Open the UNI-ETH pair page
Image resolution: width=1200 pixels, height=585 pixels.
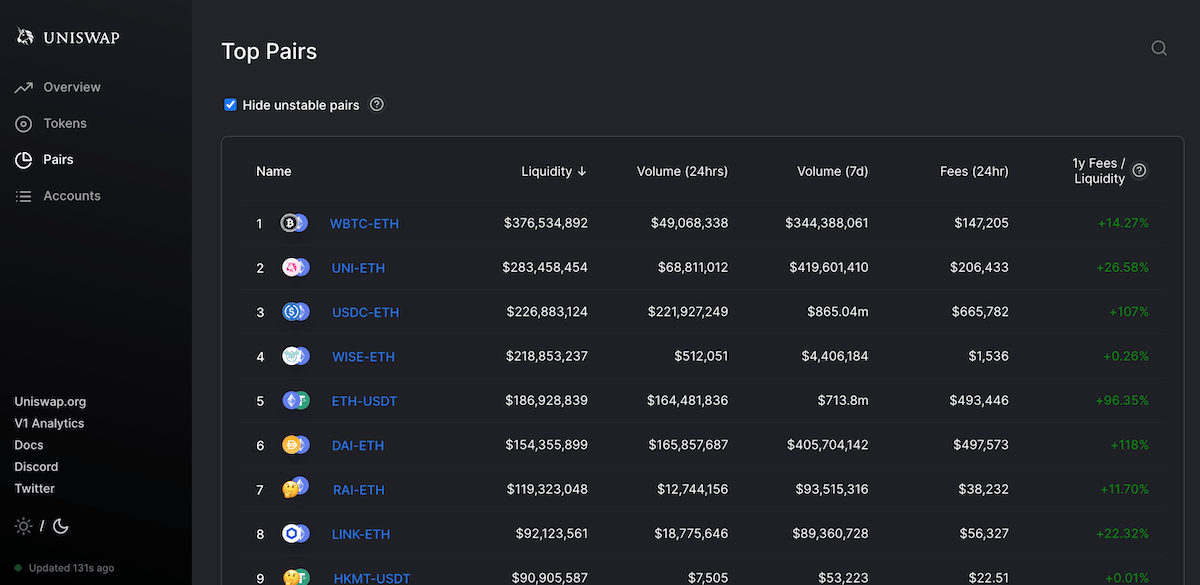358,268
